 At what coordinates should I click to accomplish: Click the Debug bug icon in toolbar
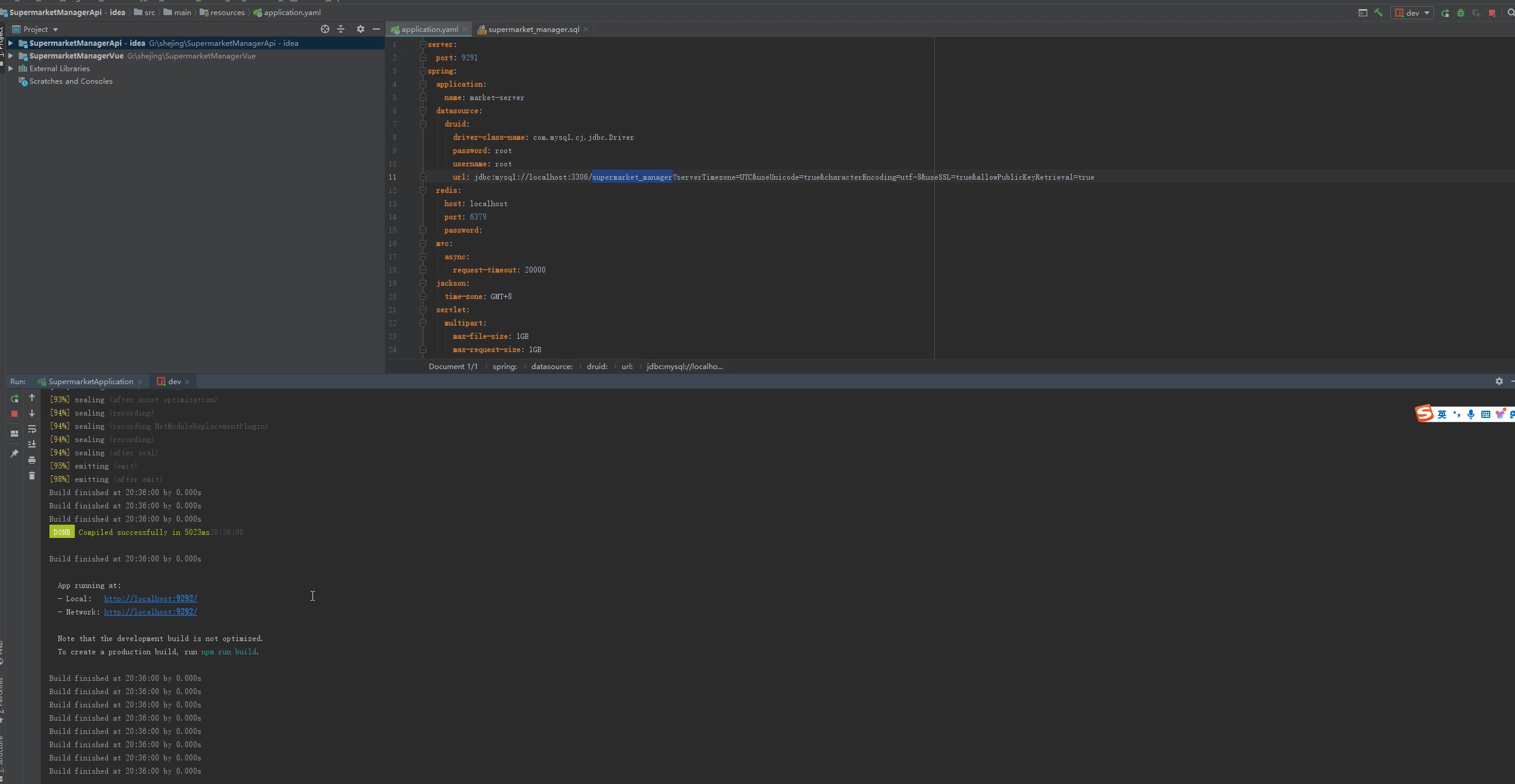[x=1460, y=13]
